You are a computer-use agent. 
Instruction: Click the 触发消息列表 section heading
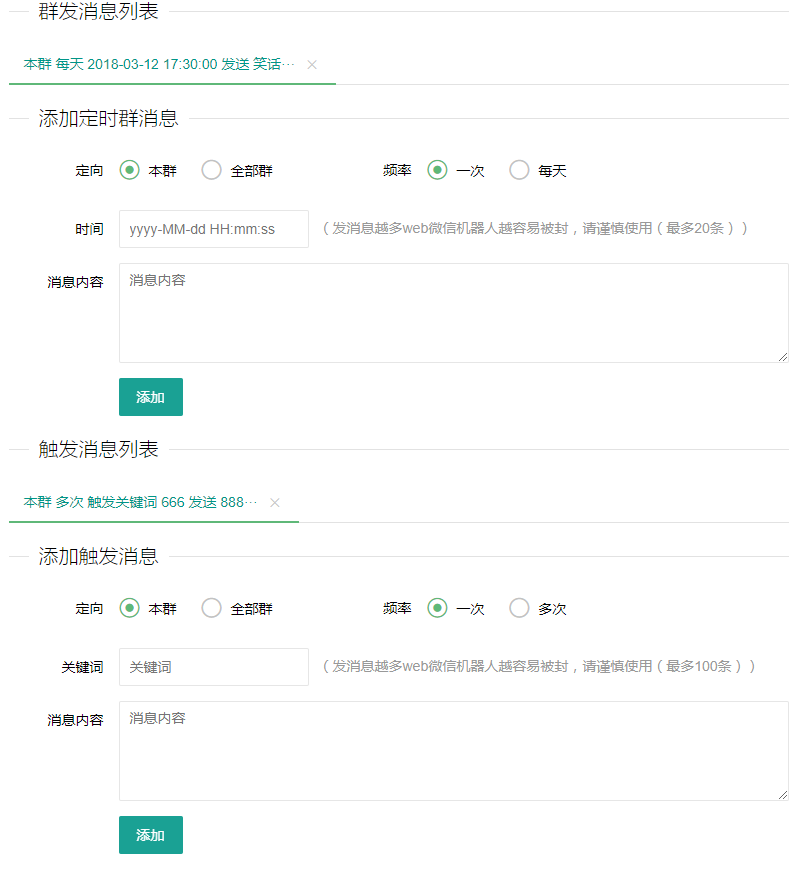pos(98,449)
